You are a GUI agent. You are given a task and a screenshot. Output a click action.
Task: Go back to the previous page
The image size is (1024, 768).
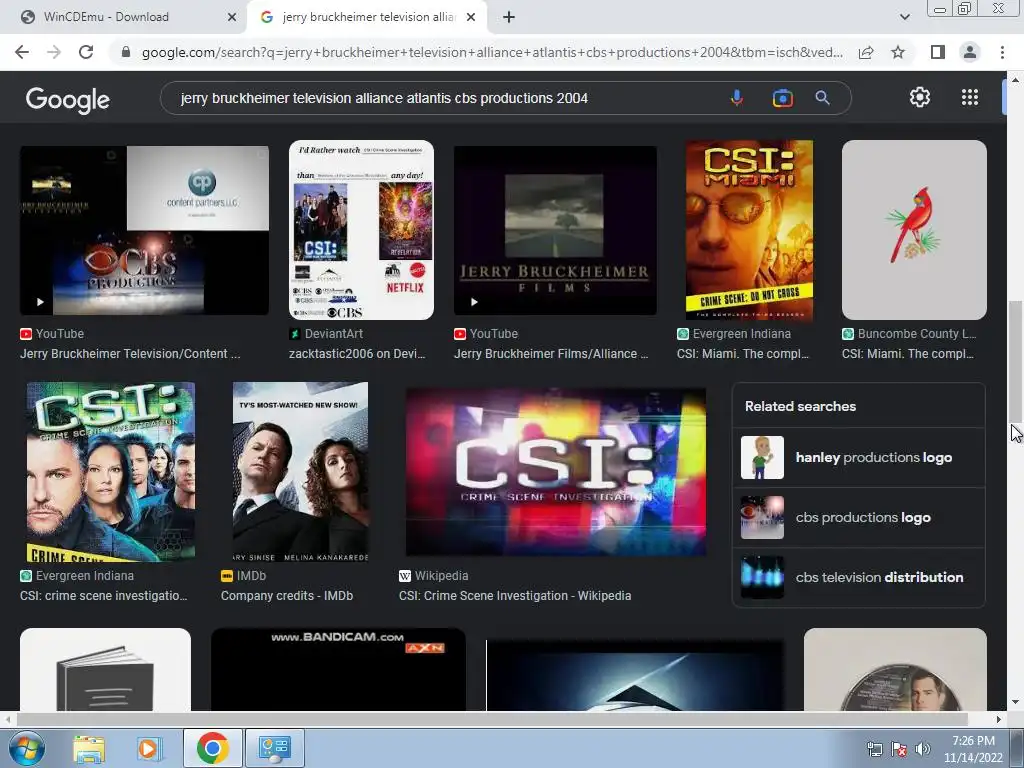tap(22, 52)
